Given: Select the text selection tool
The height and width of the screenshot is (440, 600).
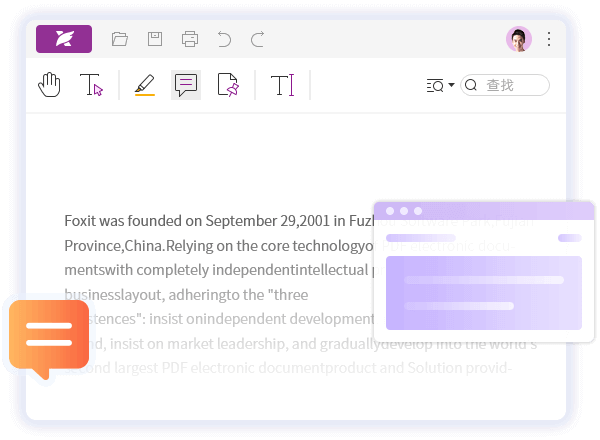Looking at the screenshot, I should point(91,85).
